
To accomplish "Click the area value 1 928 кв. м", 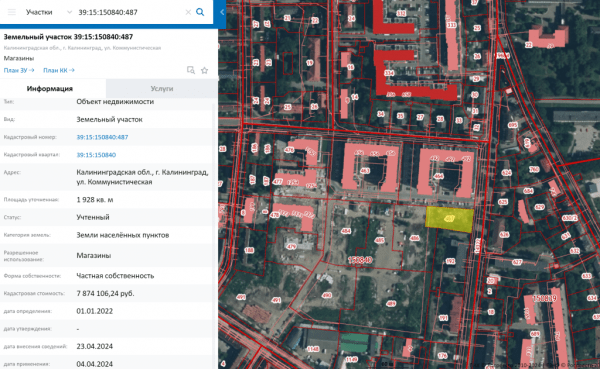I will click(x=95, y=199).
